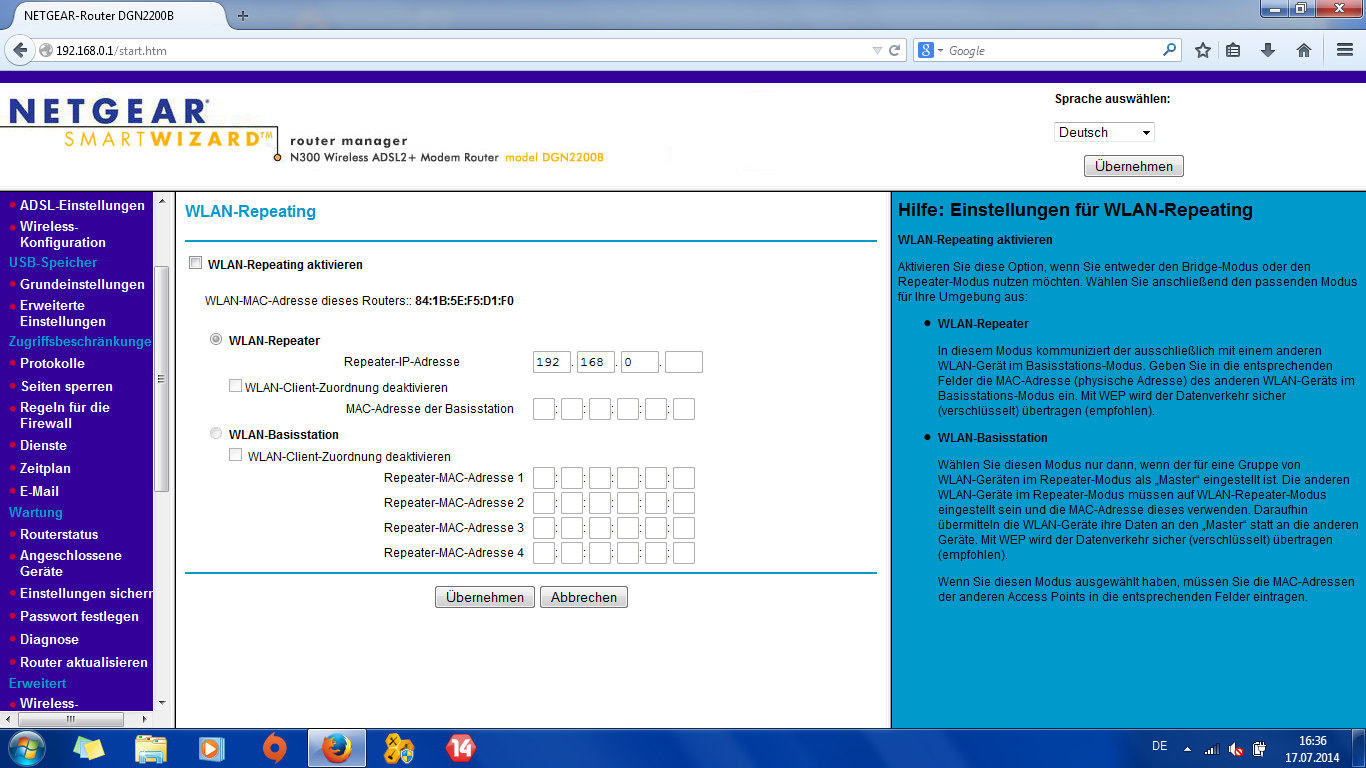
Task: Open the red 14 taskbar icon
Action: [x=461, y=748]
